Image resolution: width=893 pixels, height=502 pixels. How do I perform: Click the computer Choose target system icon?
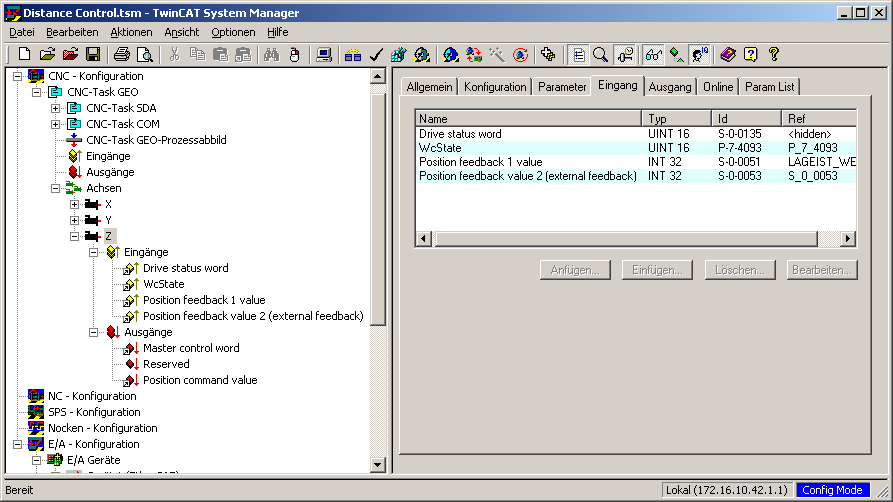(x=323, y=55)
